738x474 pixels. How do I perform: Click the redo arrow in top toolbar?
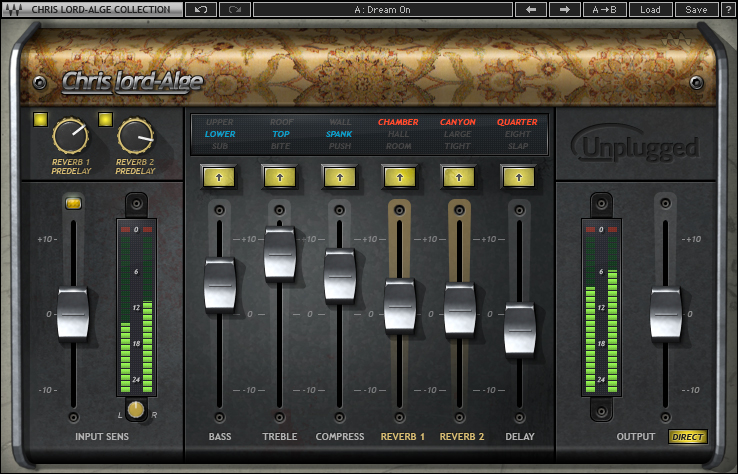click(235, 9)
